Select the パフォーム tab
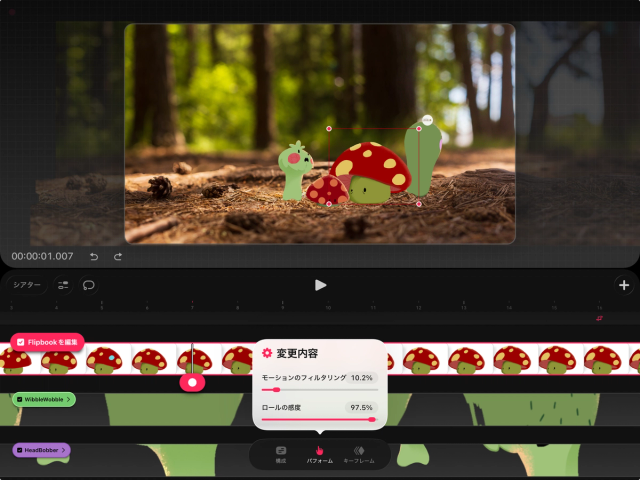The image size is (640, 480). tap(320, 454)
